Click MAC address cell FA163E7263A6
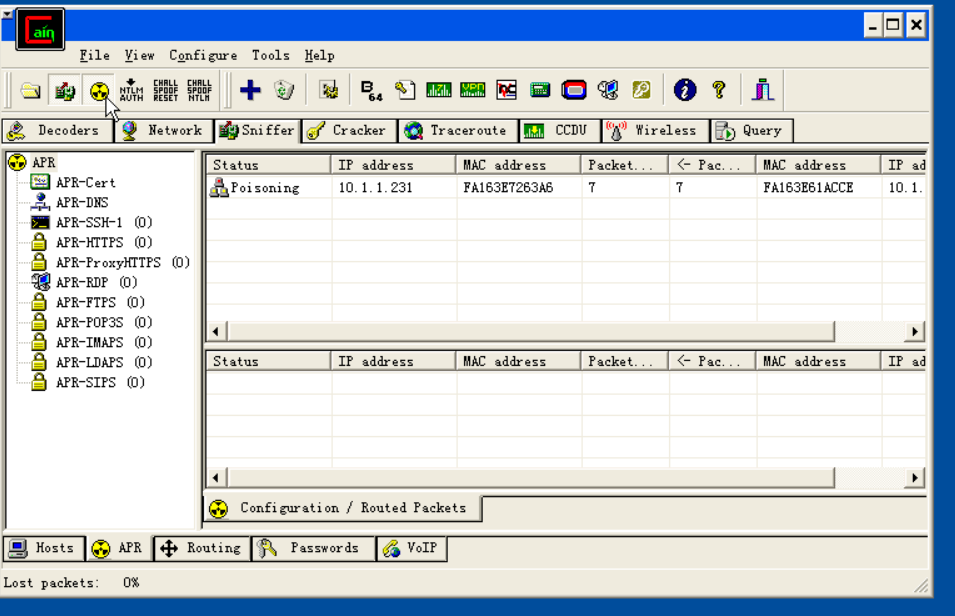This screenshot has height=616, width=955. 508,188
